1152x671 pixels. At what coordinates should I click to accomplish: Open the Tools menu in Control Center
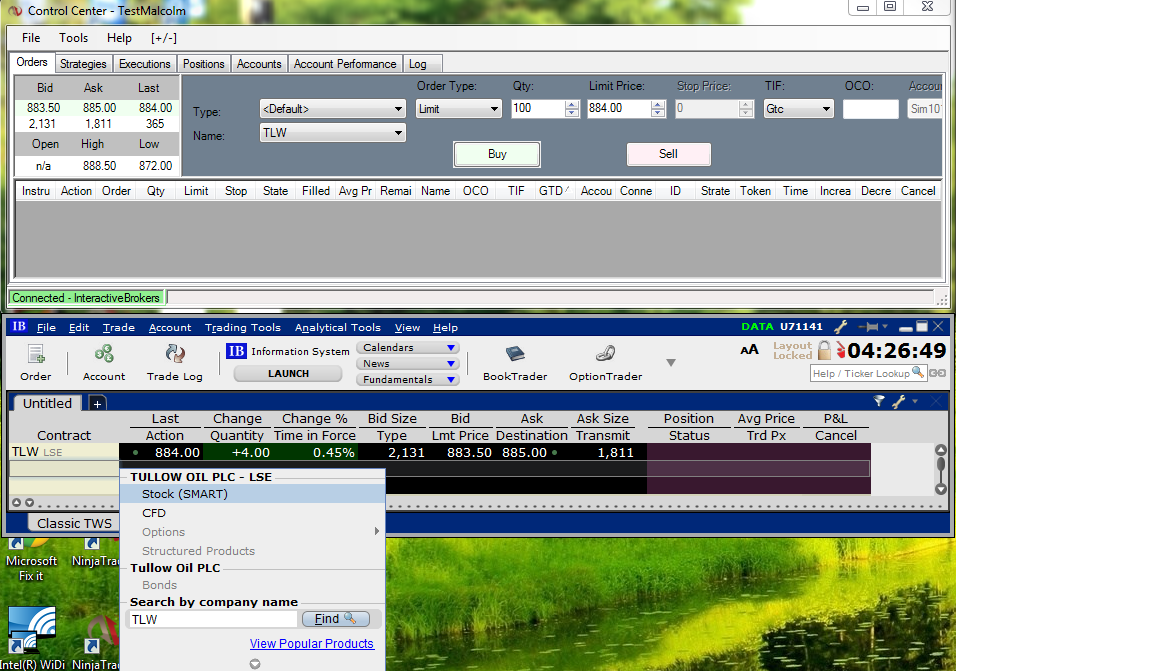pos(73,38)
